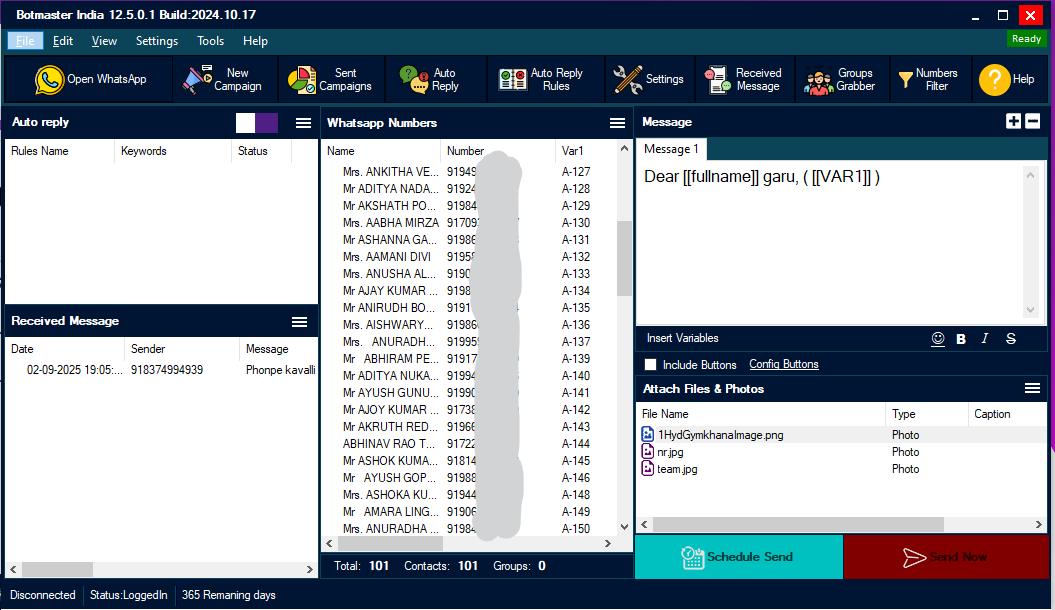Sort contacts by the Name column header

pos(381,151)
